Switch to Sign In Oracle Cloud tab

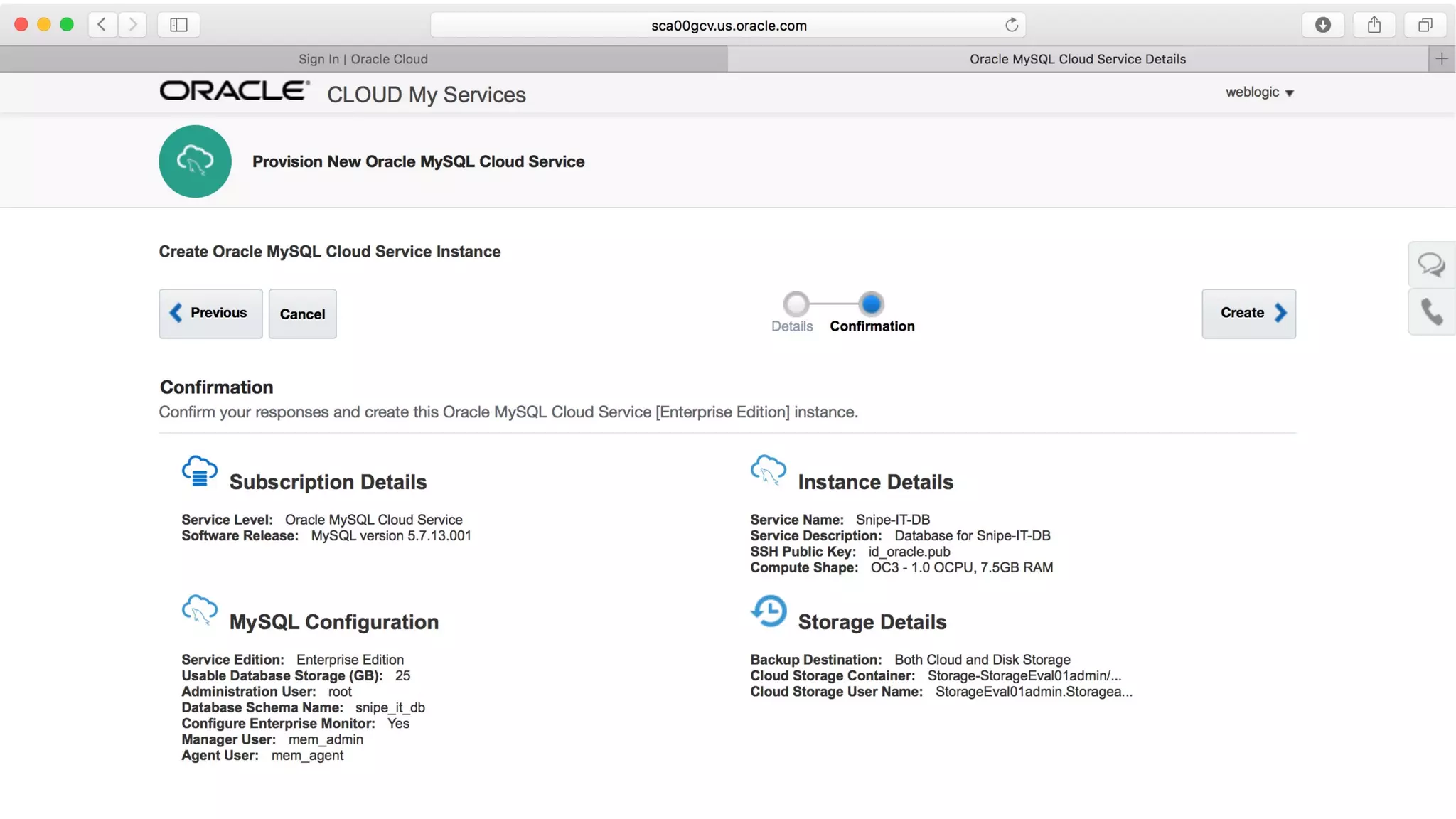pos(363,59)
